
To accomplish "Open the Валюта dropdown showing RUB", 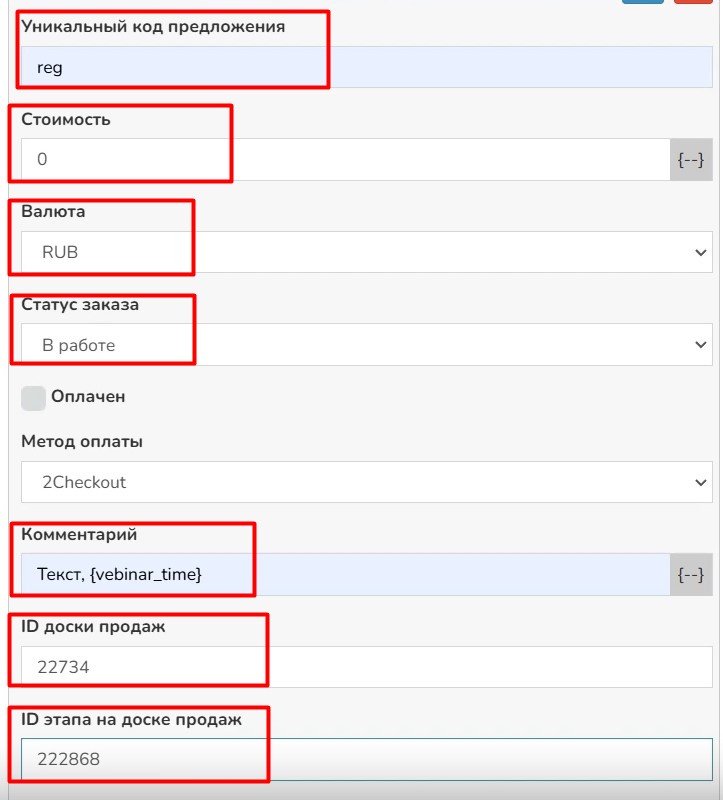I will (366, 252).
